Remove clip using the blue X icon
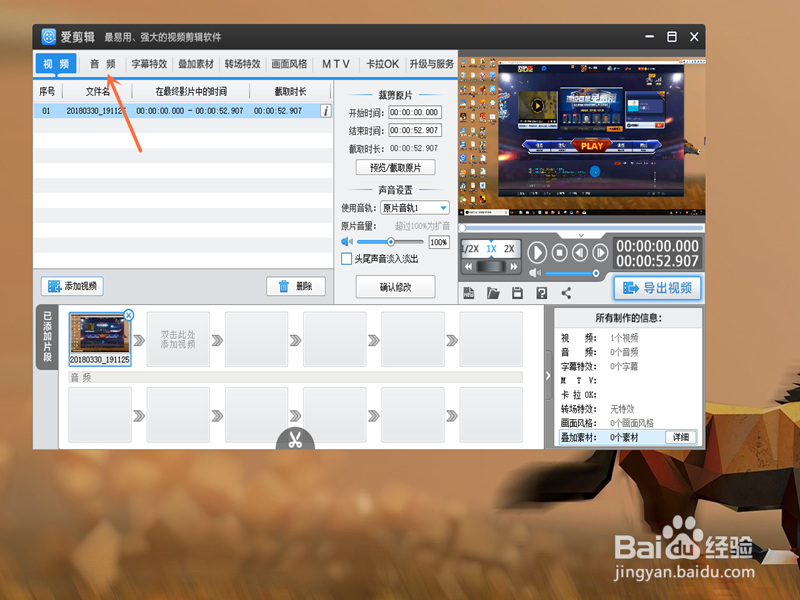The width and height of the screenshot is (800, 600). tap(129, 315)
